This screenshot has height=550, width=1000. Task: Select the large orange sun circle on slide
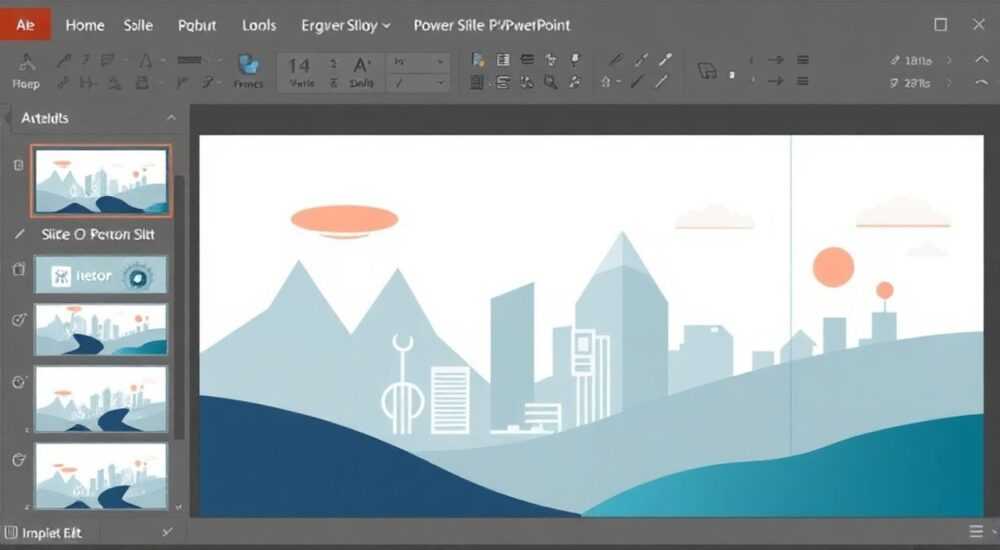pos(834,267)
